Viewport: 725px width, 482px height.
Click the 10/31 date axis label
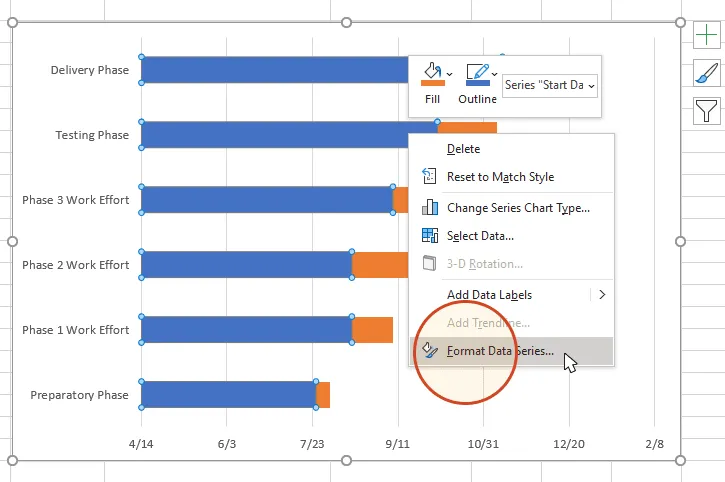(483, 444)
